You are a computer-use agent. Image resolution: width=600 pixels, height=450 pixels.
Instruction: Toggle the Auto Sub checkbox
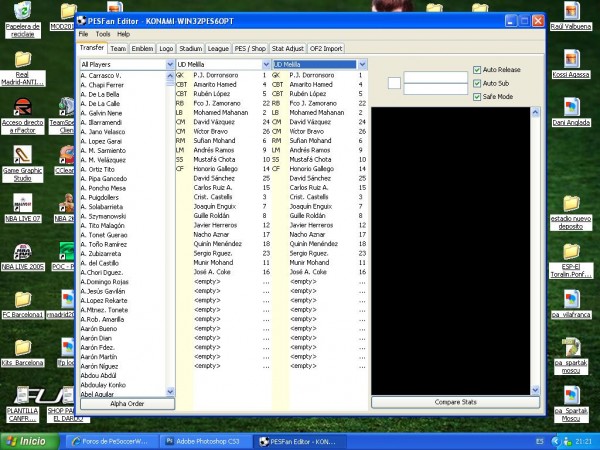[x=477, y=83]
